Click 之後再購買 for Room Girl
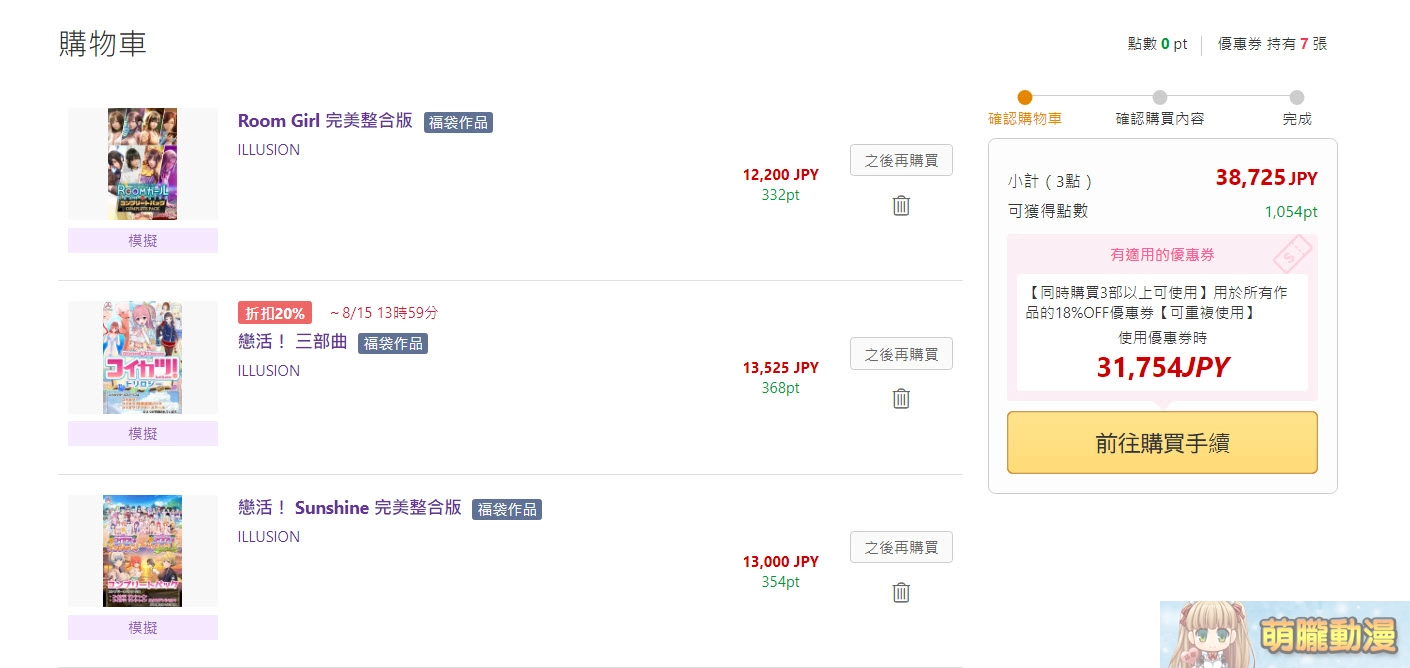 tap(901, 160)
